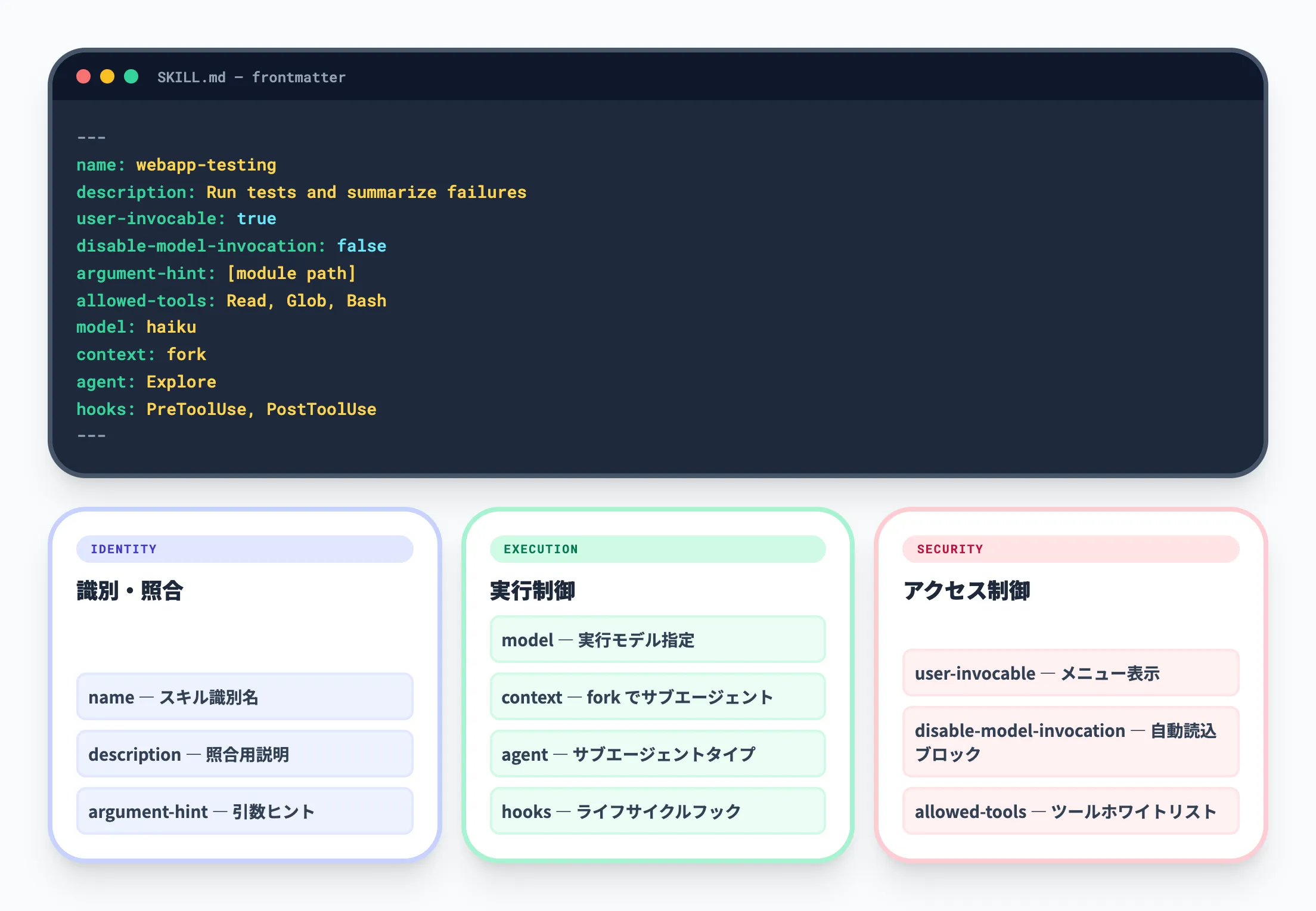Click the green zoom icon in the title bar
The height and width of the screenshot is (911, 1316).
(131, 76)
